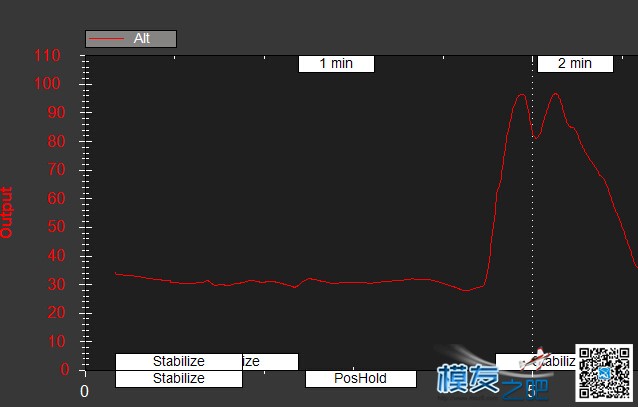Click the Output axis title
The width and height of the screenshot is (638, 407).
pos(6,212)
